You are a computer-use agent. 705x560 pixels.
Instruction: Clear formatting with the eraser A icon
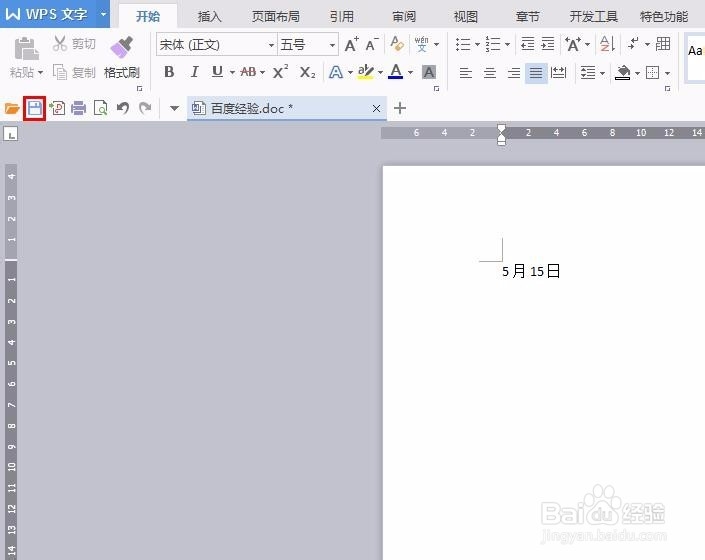pos(397,44)
